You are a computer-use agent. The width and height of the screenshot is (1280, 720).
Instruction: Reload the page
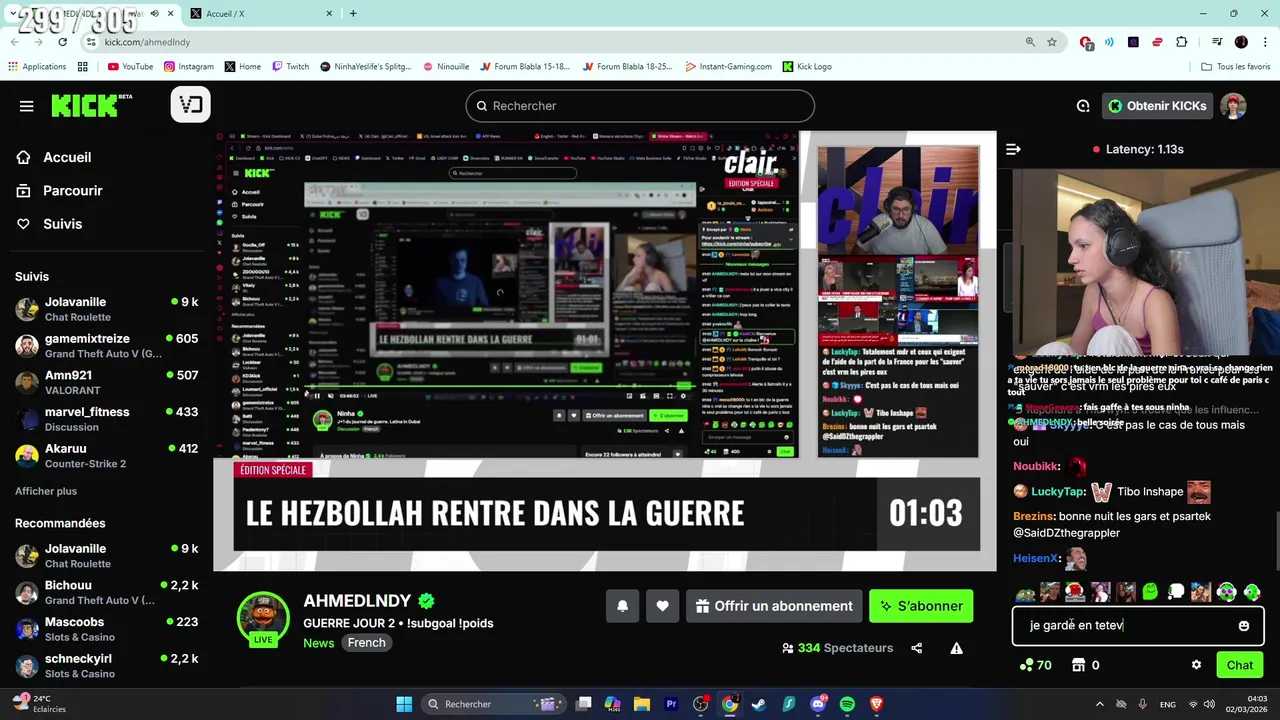(63, 42)
